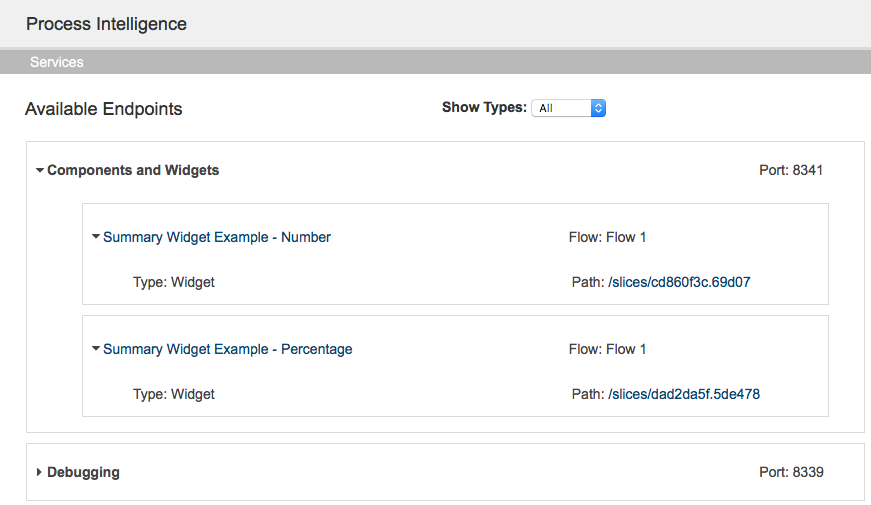871x505 pixels.
Task: Click the Port: 8341 label
Action: [791, 171]
